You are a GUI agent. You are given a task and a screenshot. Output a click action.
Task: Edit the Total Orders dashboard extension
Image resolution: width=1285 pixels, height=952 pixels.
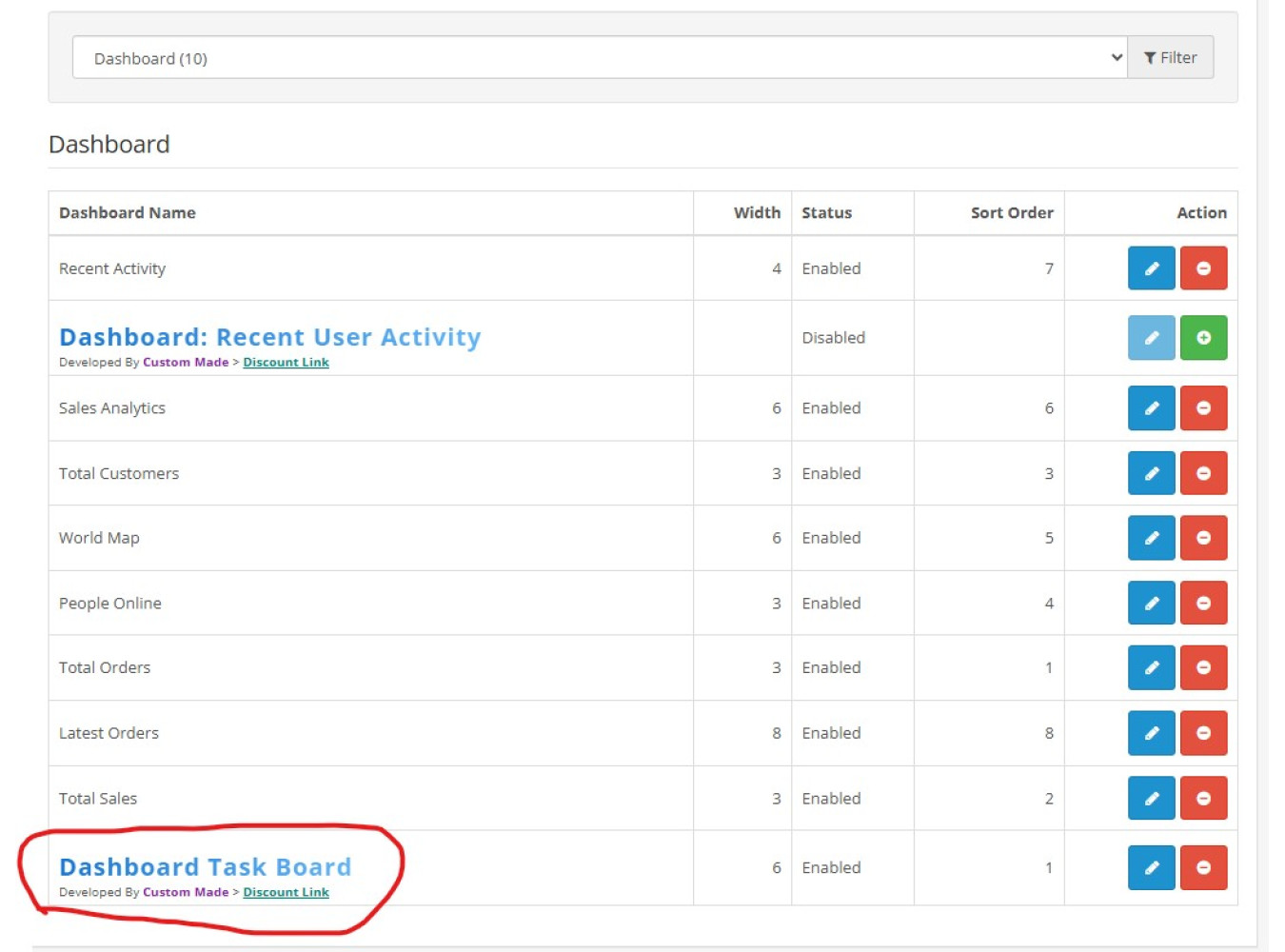(x=1151, y=668)
